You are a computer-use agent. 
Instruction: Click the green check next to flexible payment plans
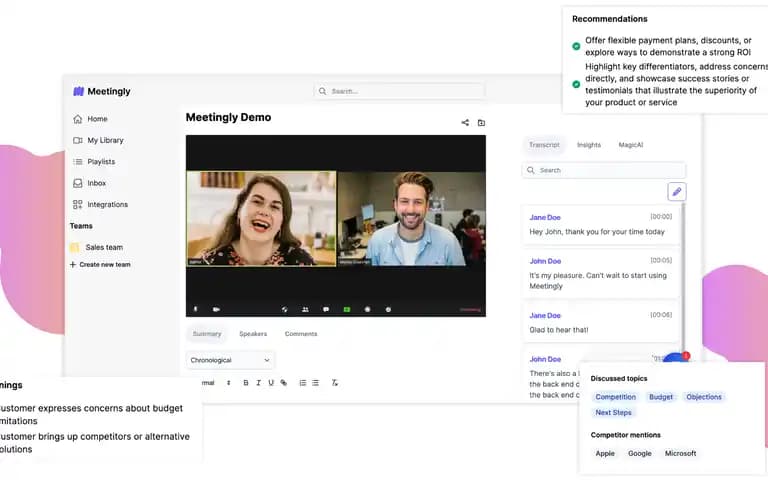point(576,46)
